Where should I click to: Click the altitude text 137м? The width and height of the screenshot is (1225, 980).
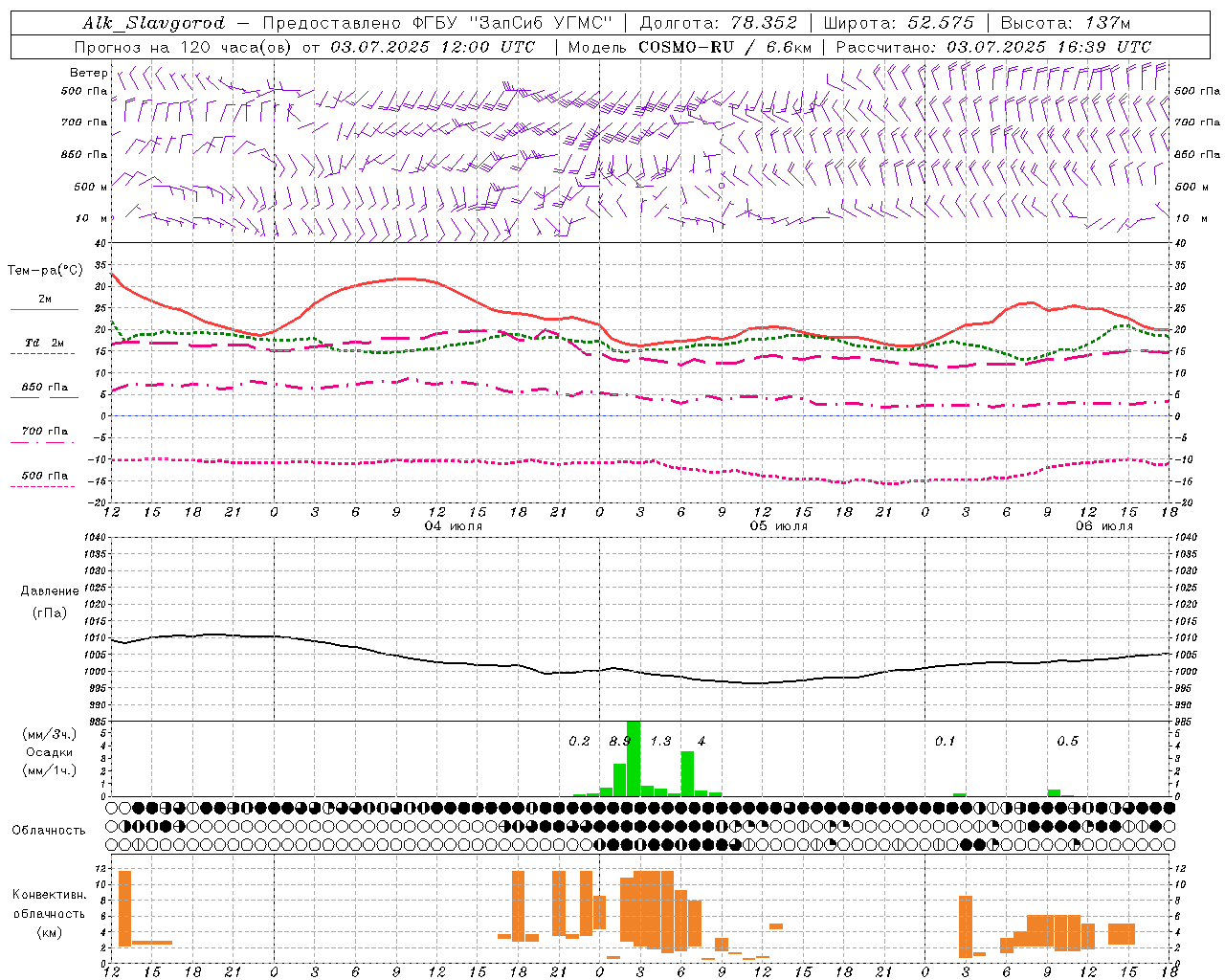tap(1107, 23)
